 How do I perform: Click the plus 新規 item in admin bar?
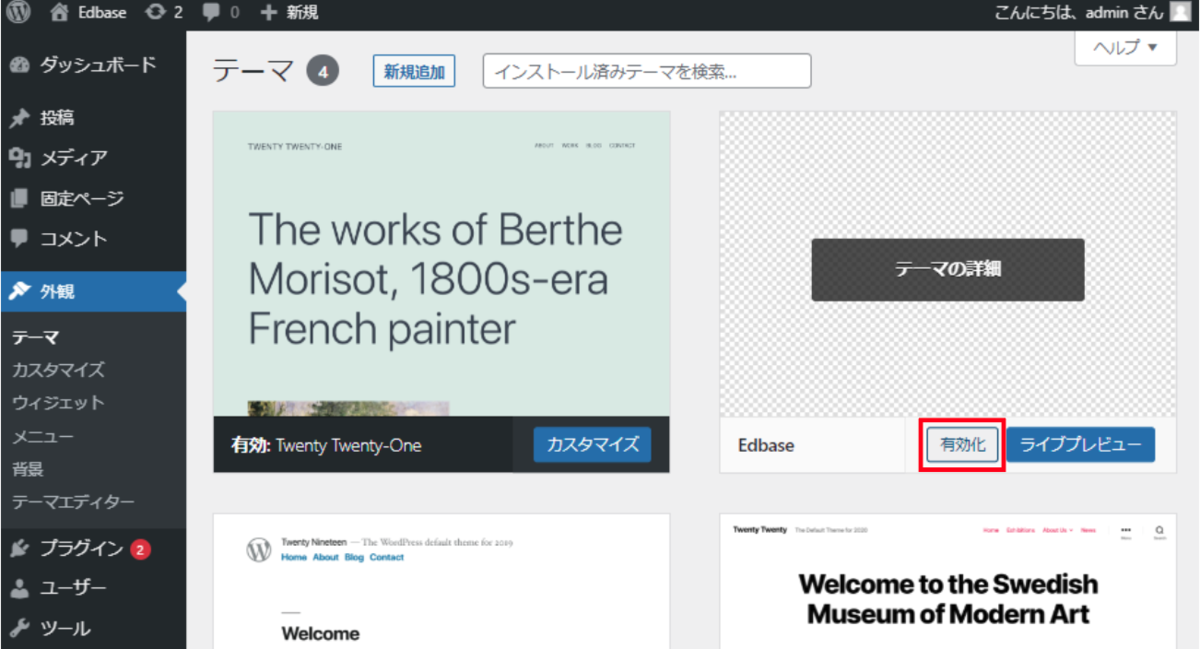289,13
